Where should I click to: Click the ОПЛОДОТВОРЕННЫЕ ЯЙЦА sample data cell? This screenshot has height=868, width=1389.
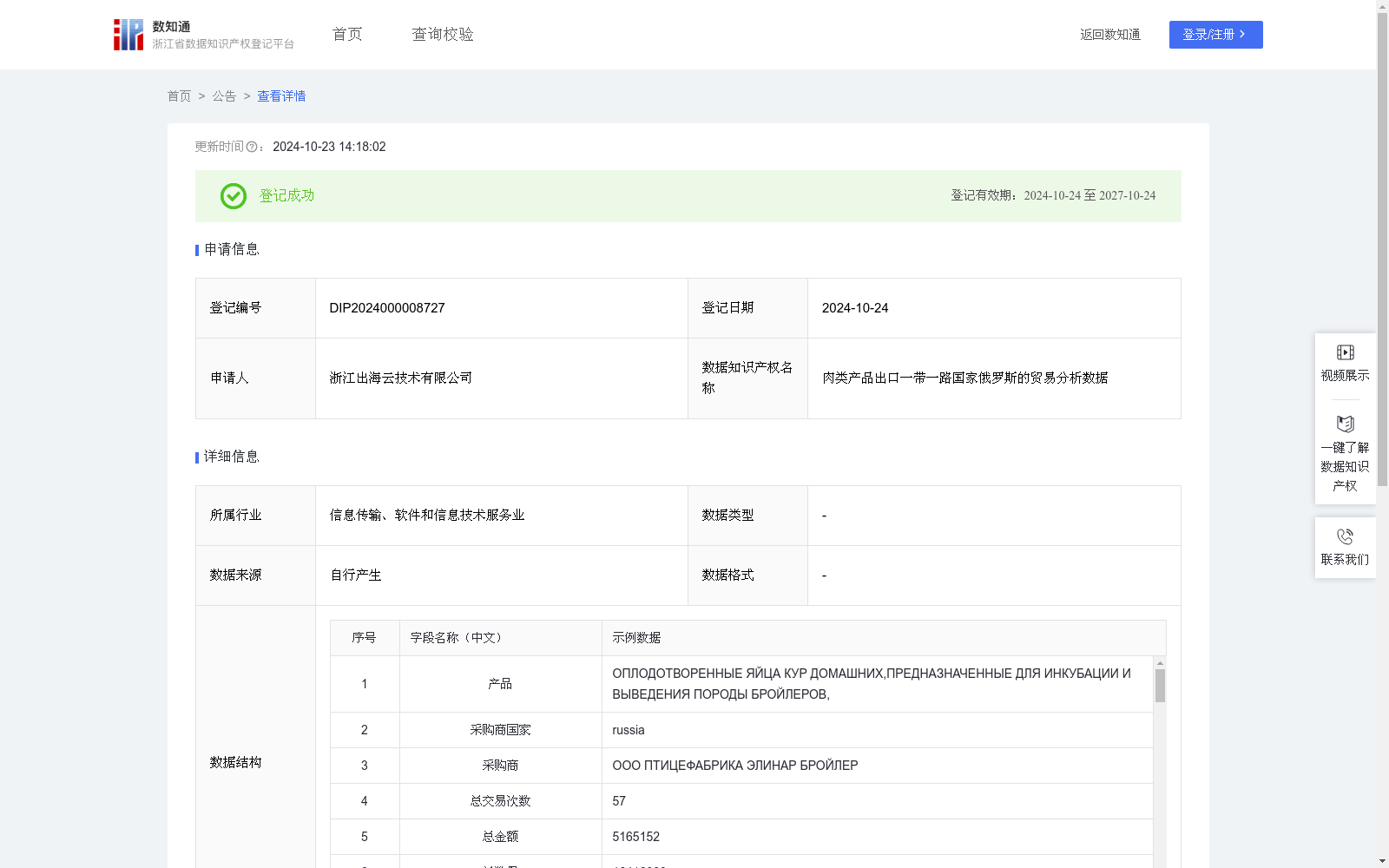click(x=878, y=684)
